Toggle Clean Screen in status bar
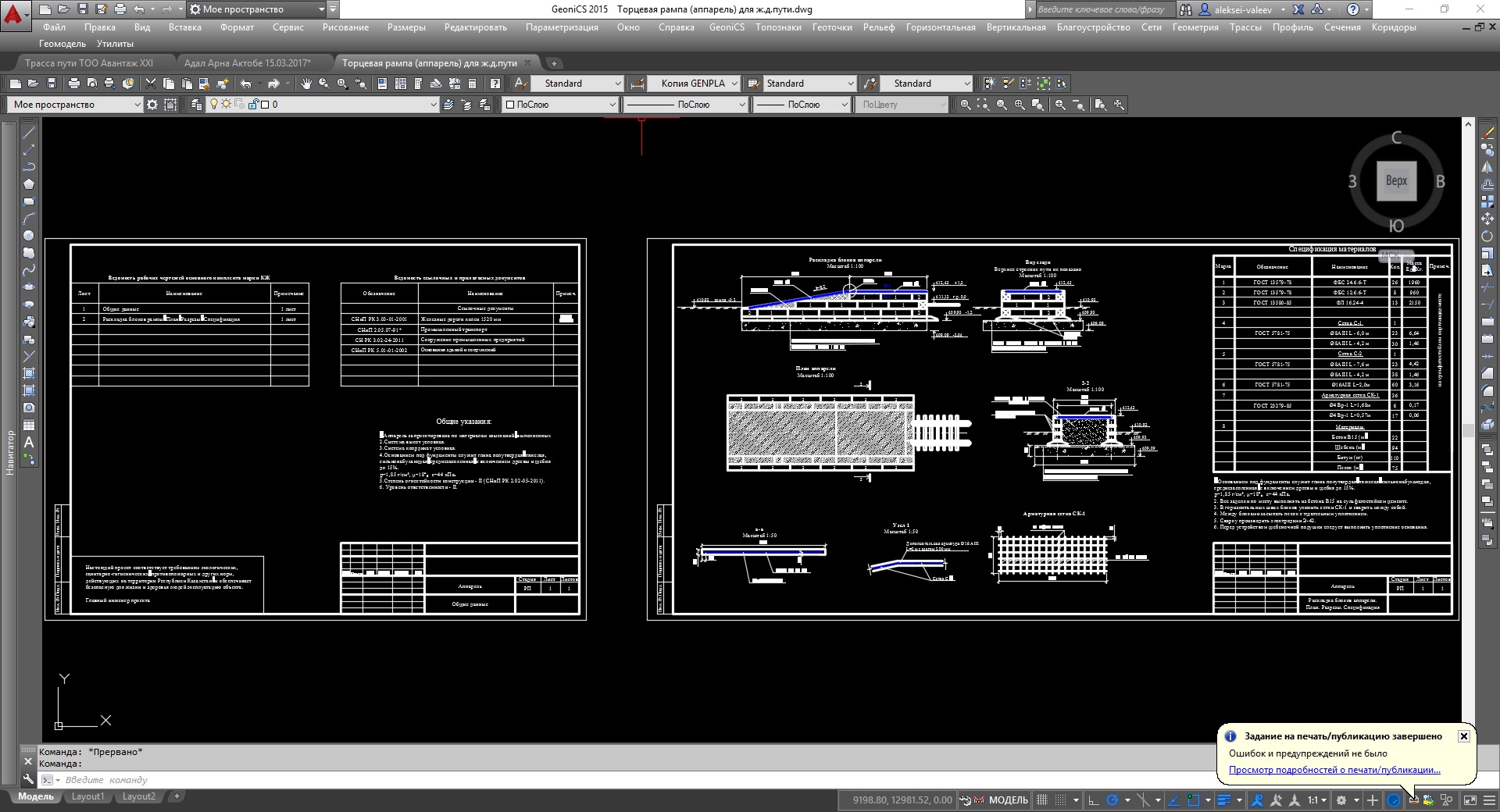 tap(1470, 800)
